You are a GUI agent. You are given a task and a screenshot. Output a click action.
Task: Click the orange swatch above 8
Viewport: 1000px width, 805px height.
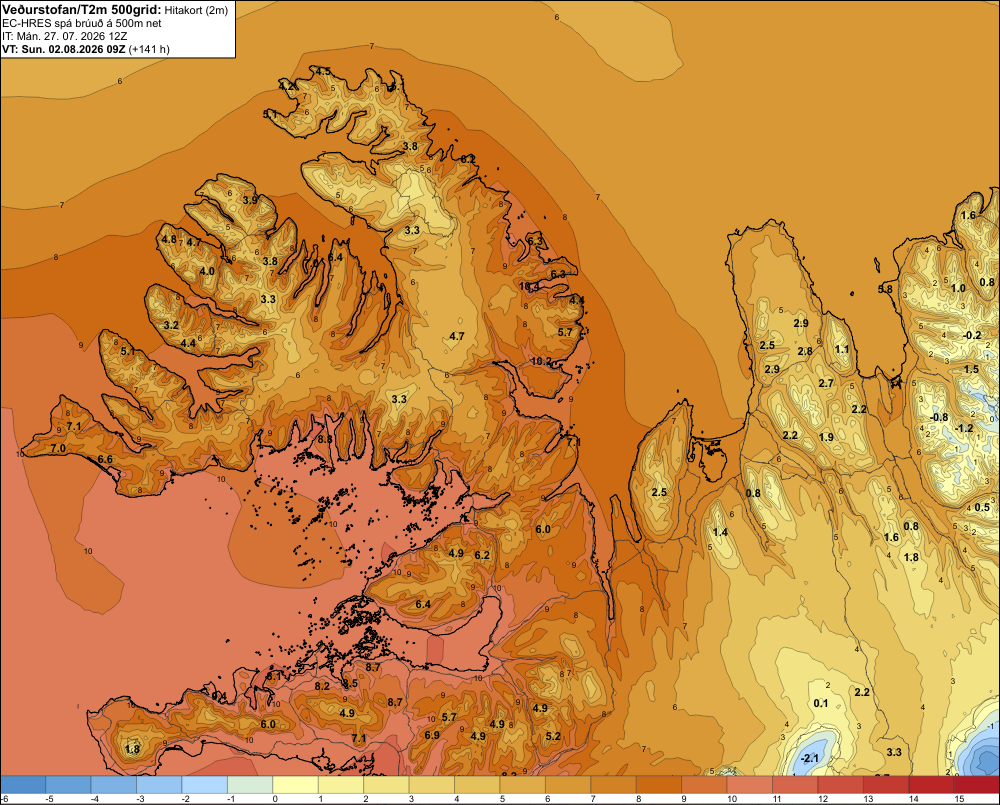point(659,784)
